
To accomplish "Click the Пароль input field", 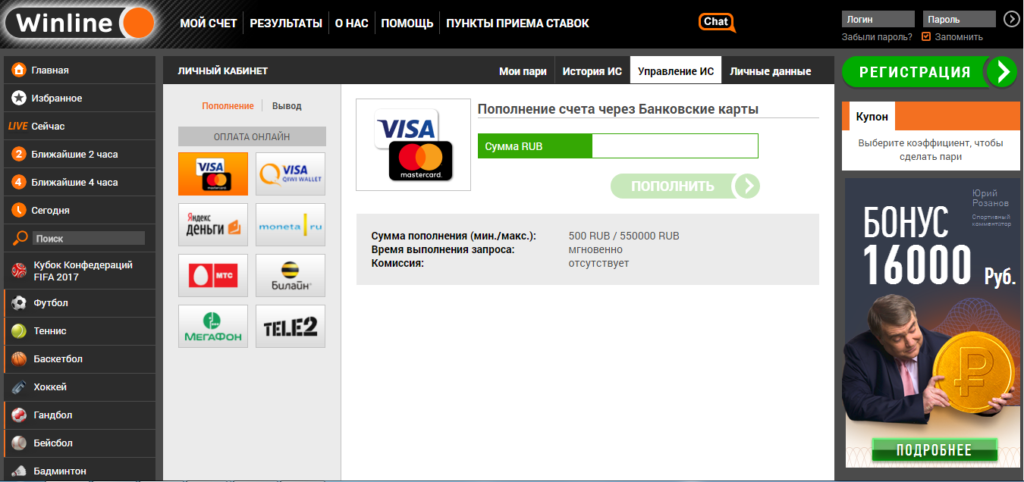I will point(959,19).
